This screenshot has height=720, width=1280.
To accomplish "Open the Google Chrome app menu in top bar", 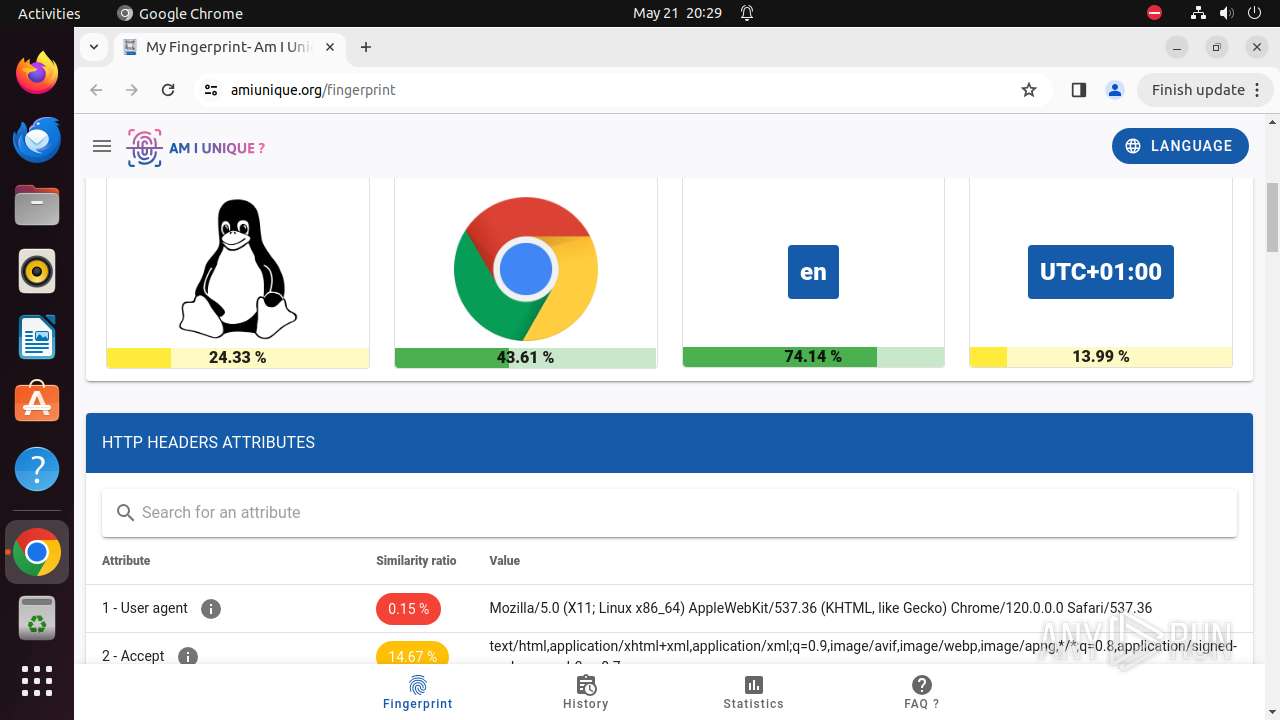I will [180, 13].
